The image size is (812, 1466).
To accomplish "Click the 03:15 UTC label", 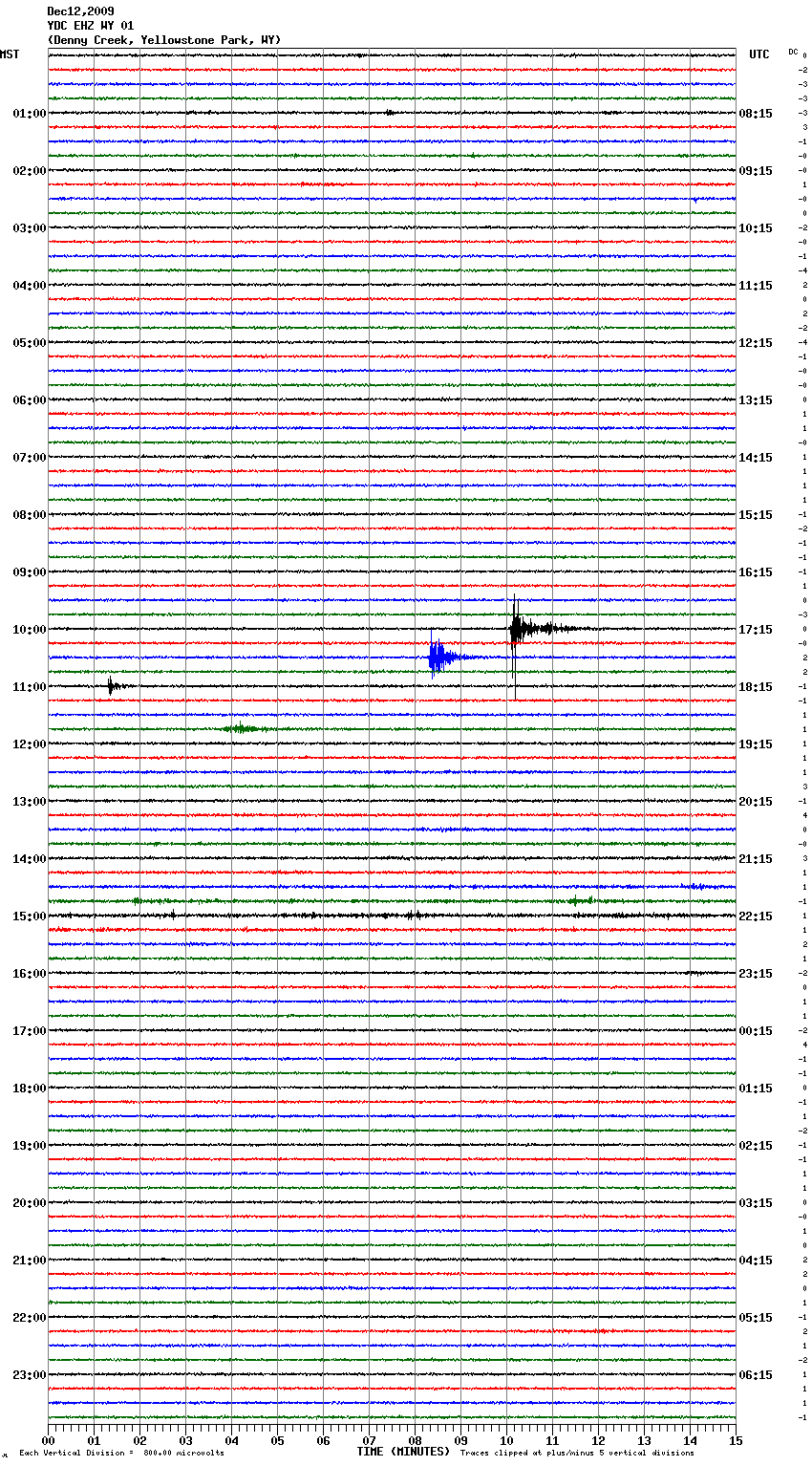I will pos(756,1203).
